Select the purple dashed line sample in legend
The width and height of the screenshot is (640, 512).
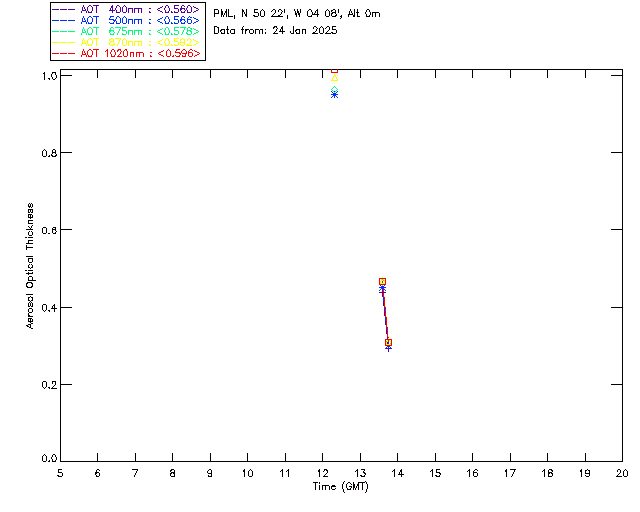64,9
